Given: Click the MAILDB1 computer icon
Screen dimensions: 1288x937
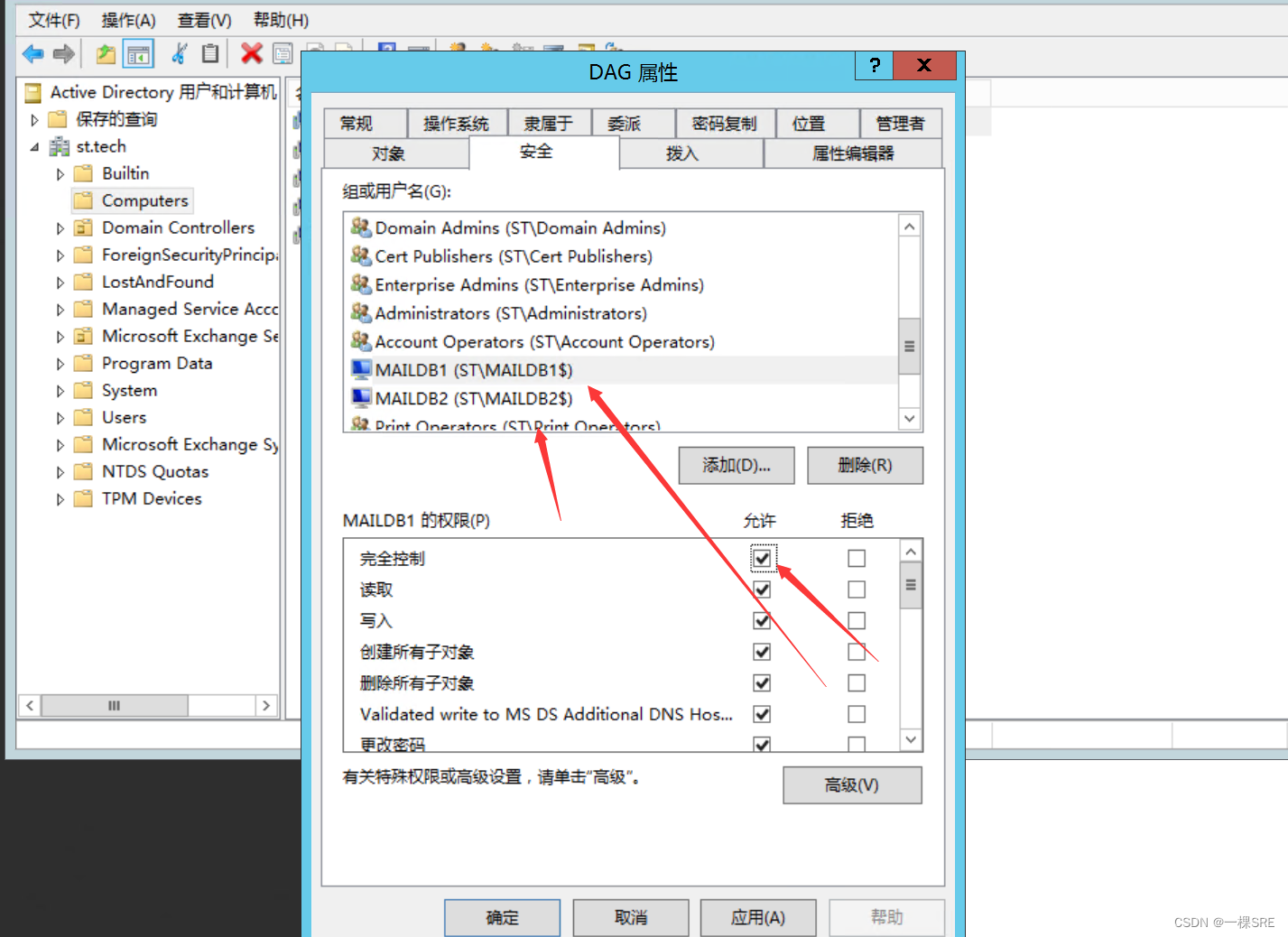Looking at the screenshot, I should click(x=361, y=369).
